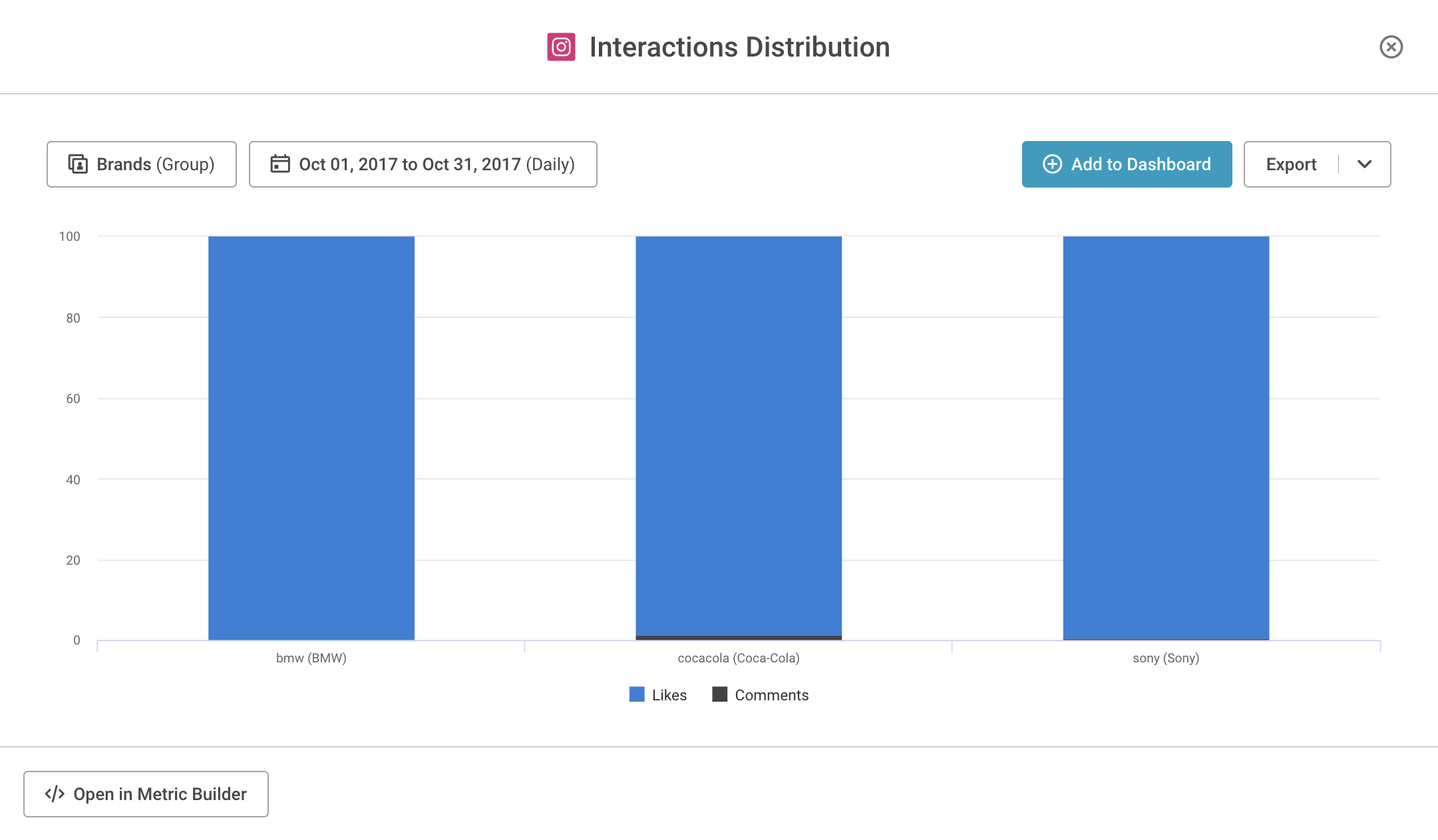
Task: Click the cocacola Likes bar
Action: 739,436
